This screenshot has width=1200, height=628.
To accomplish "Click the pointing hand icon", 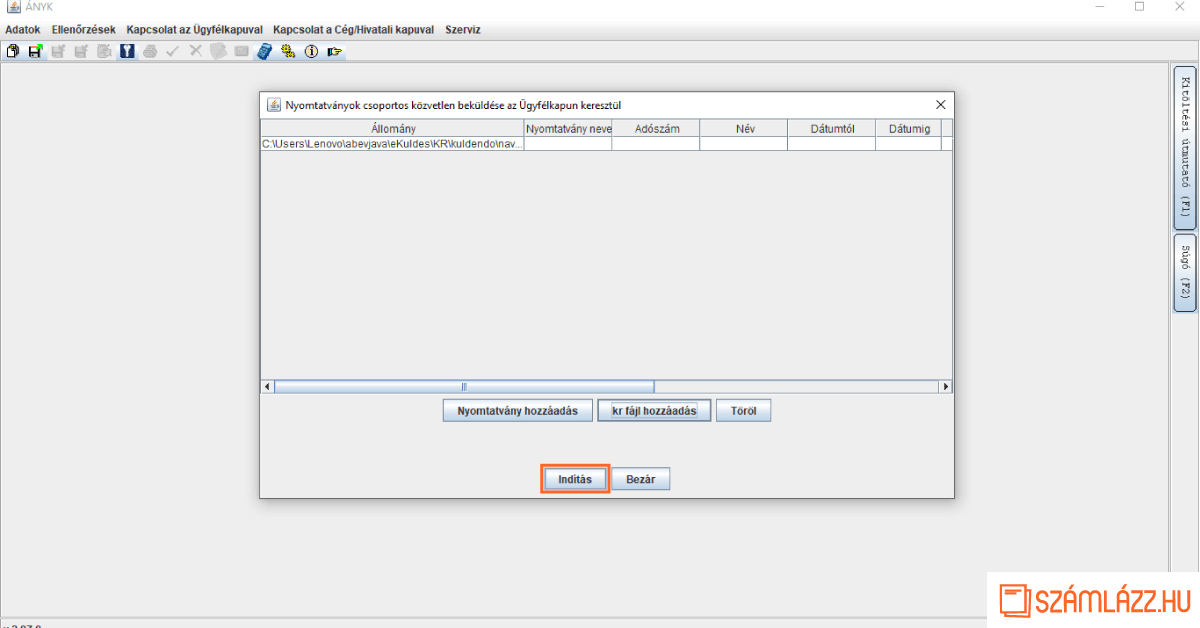I will (334, 51).
